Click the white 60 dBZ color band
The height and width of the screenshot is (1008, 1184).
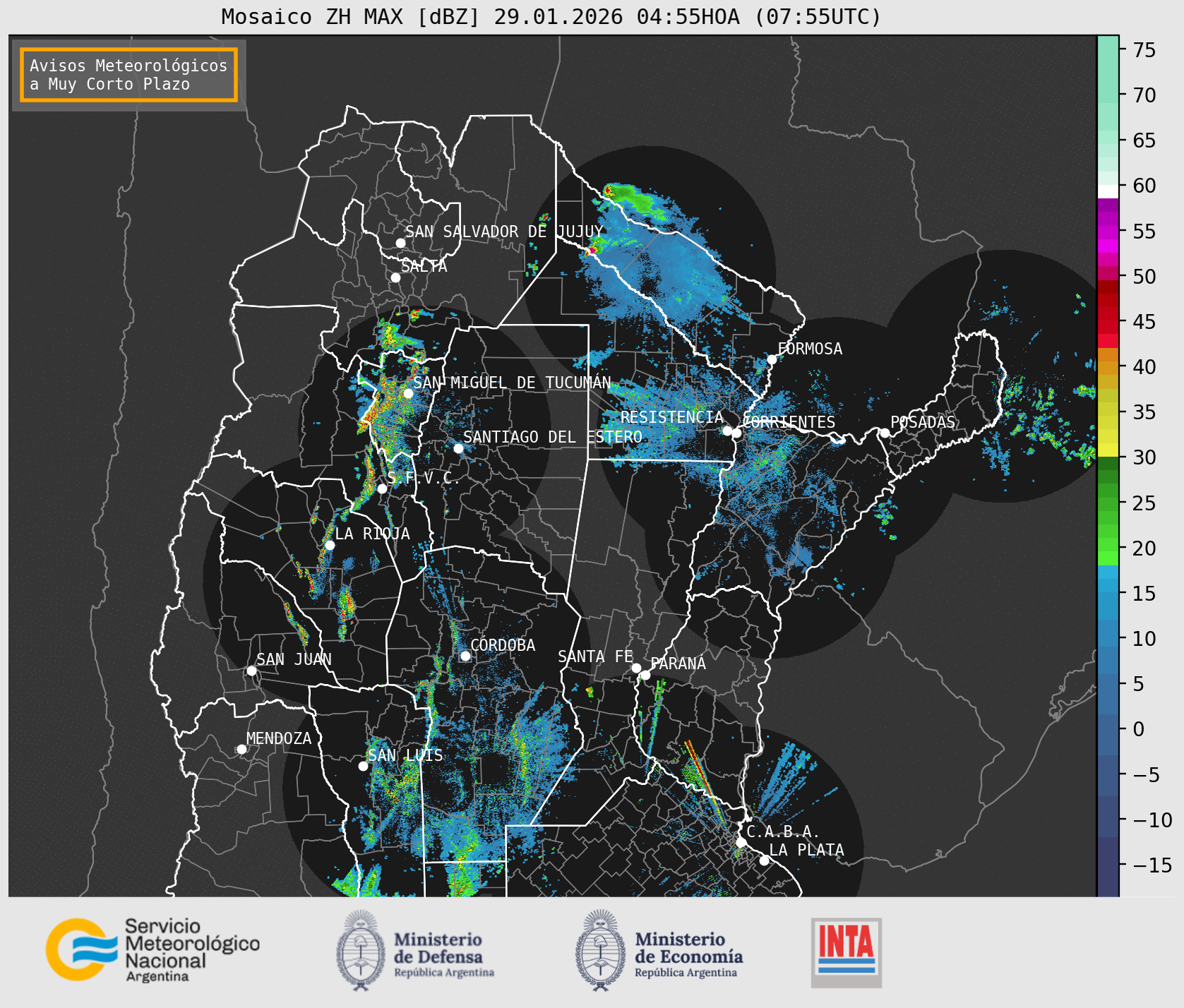click(x=1108, y=191)
